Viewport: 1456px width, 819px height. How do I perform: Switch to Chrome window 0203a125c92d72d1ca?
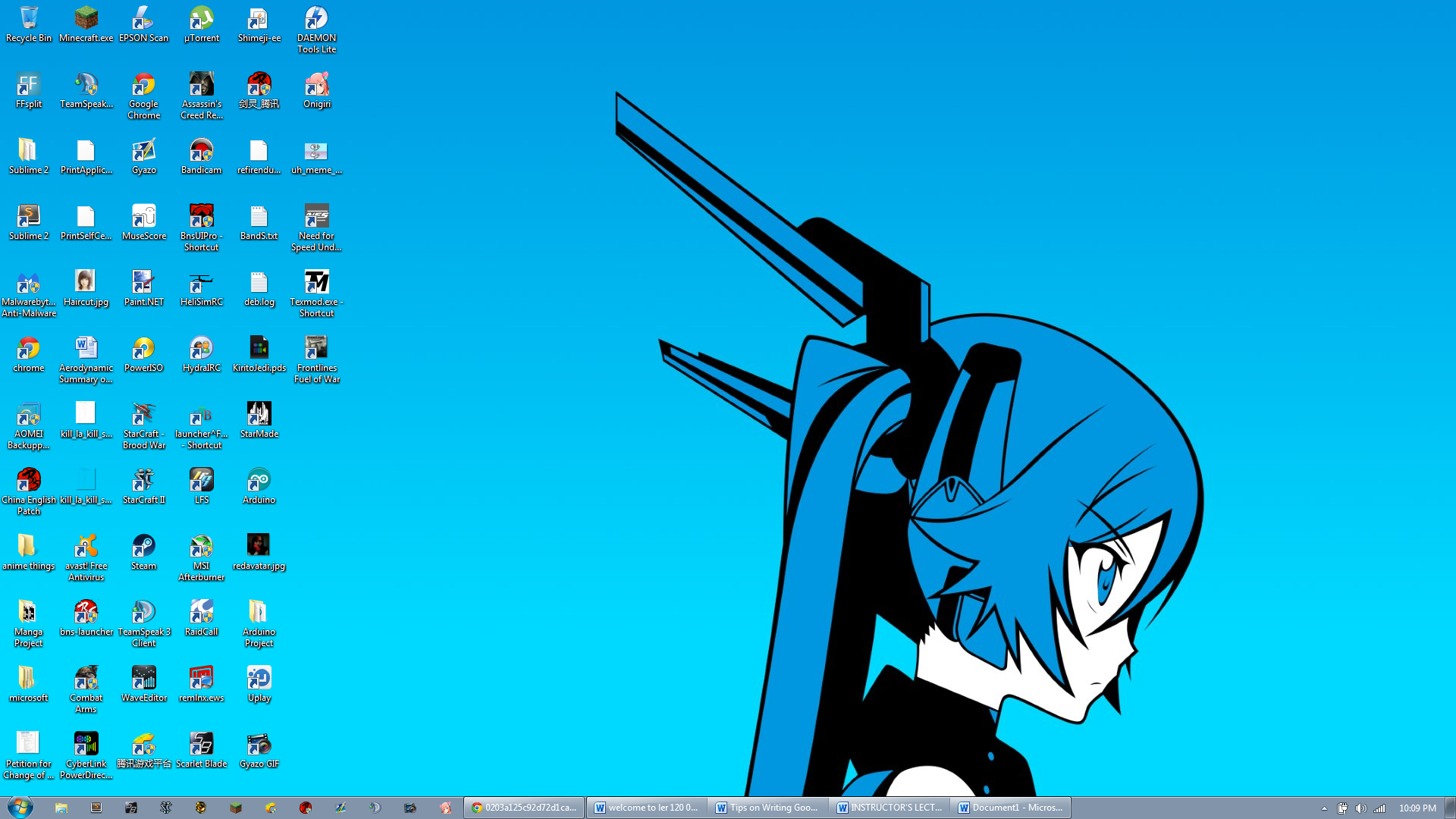[525, 808]
